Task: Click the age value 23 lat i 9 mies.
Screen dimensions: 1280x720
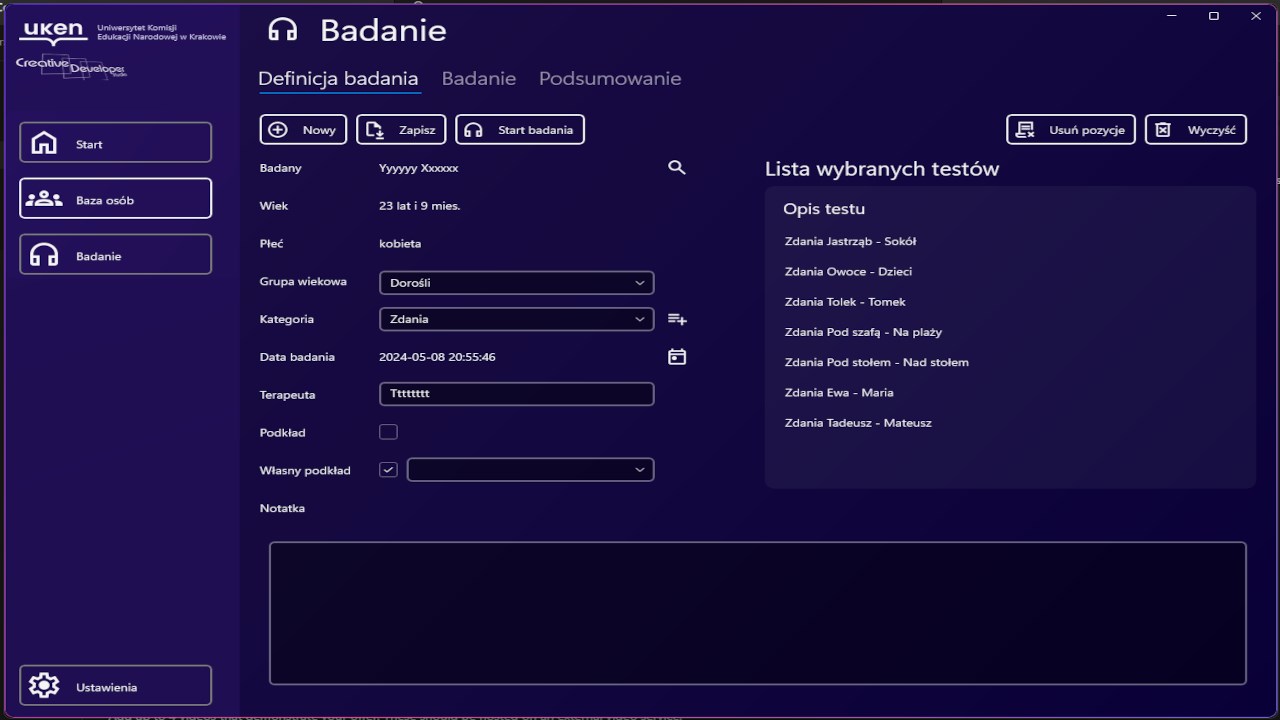Action: tap(419, 206)
